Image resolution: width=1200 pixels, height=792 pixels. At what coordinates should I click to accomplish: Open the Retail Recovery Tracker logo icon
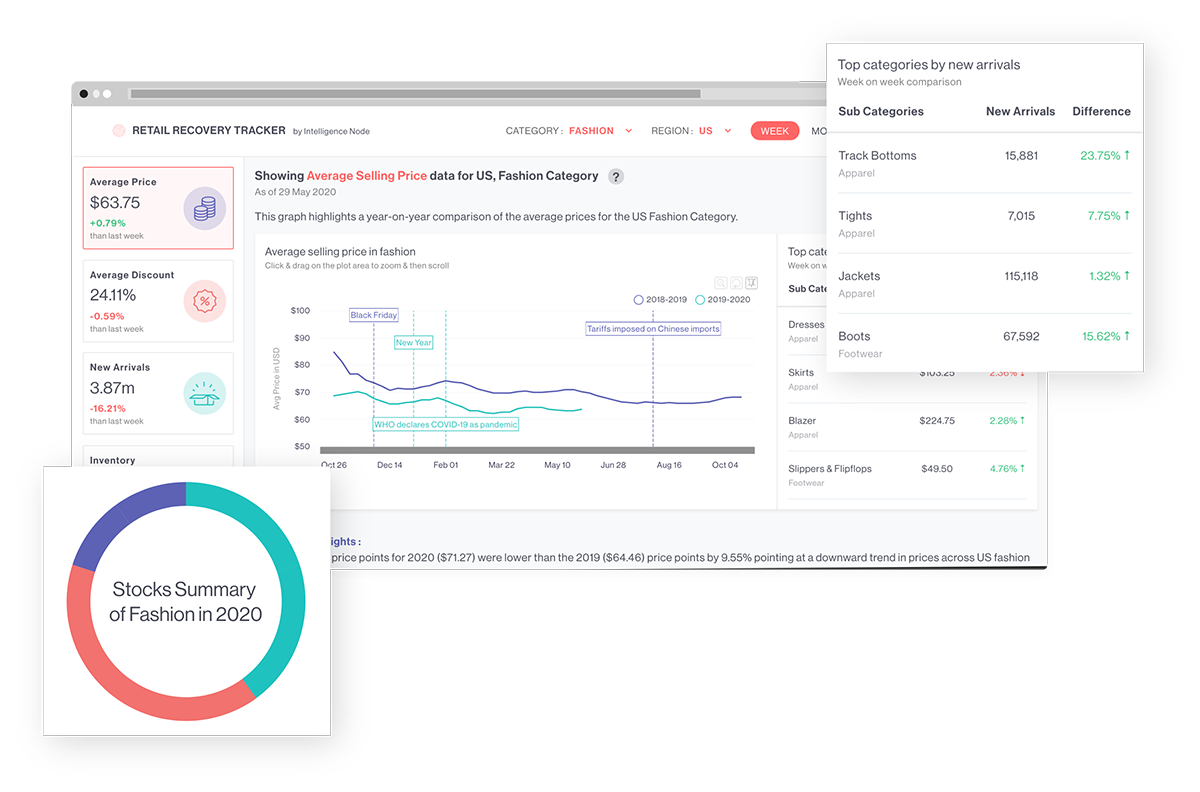[x=118, y=130]
